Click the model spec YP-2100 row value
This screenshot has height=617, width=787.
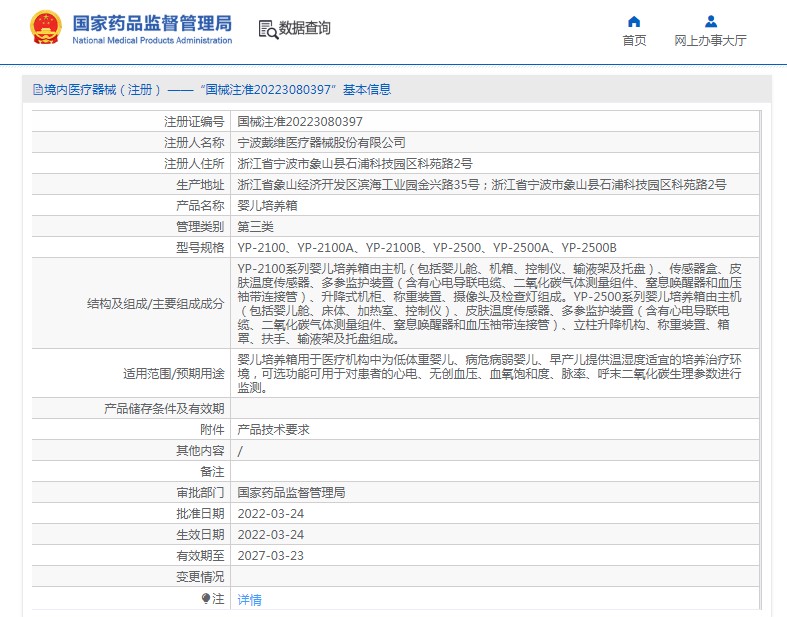[x=426, y=247]
